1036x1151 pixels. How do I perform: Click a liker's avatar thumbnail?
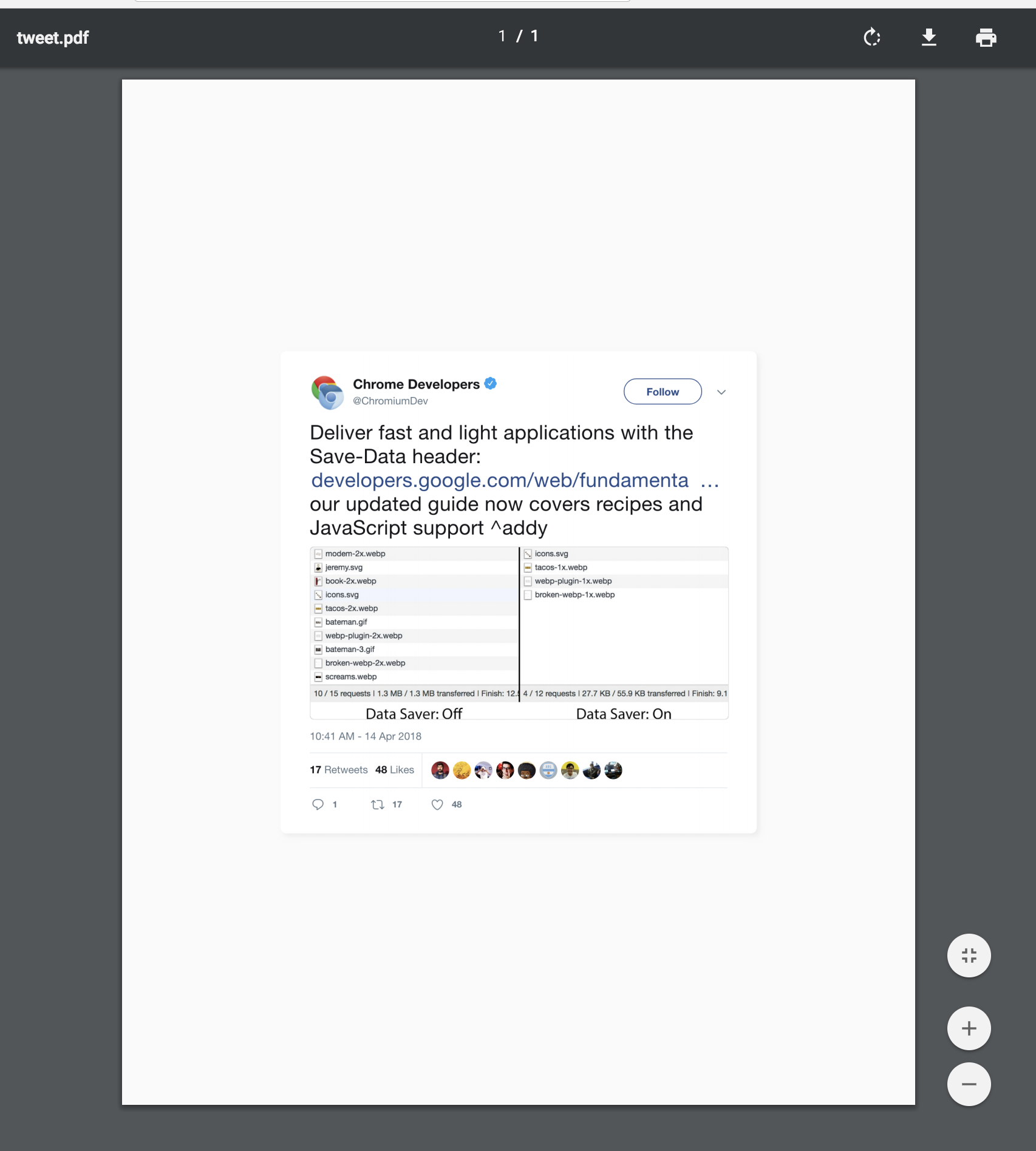coord(440,770)
